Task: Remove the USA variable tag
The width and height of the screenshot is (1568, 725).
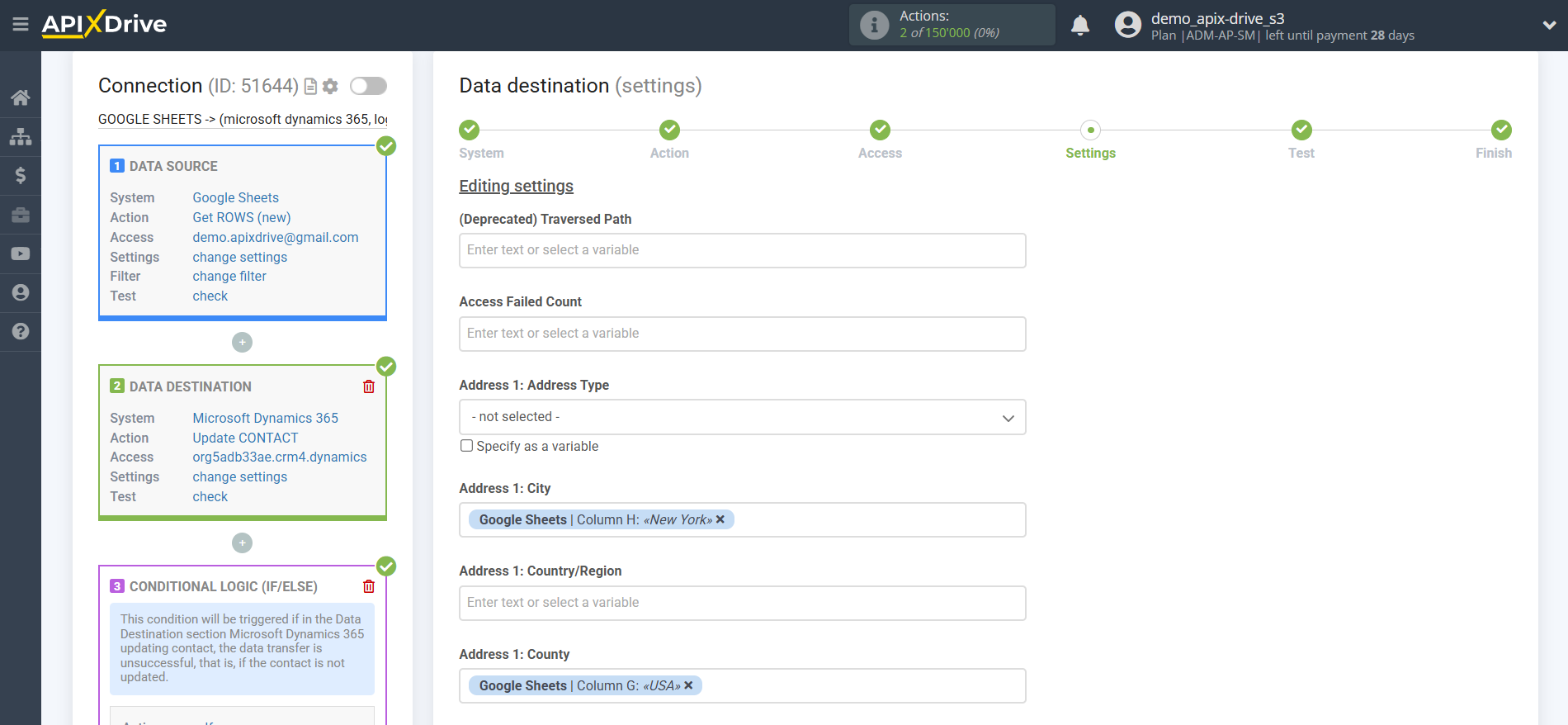Action: coord(688,685)
